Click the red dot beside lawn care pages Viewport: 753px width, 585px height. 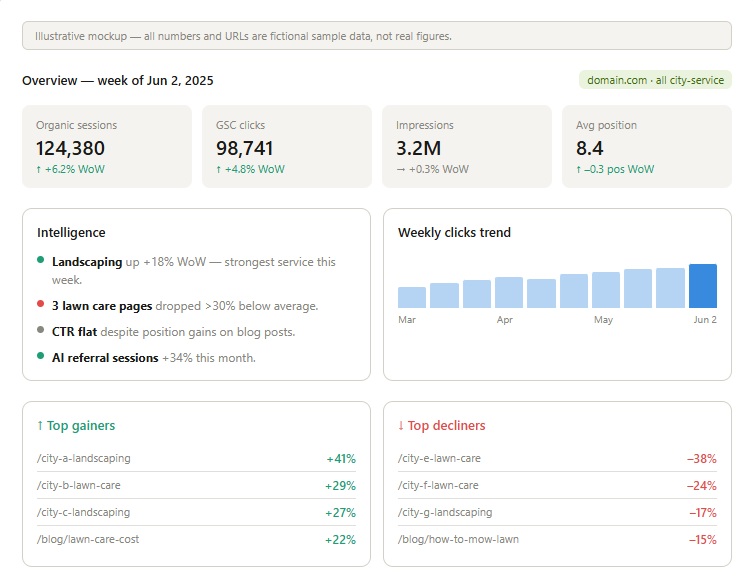[41, 304]
